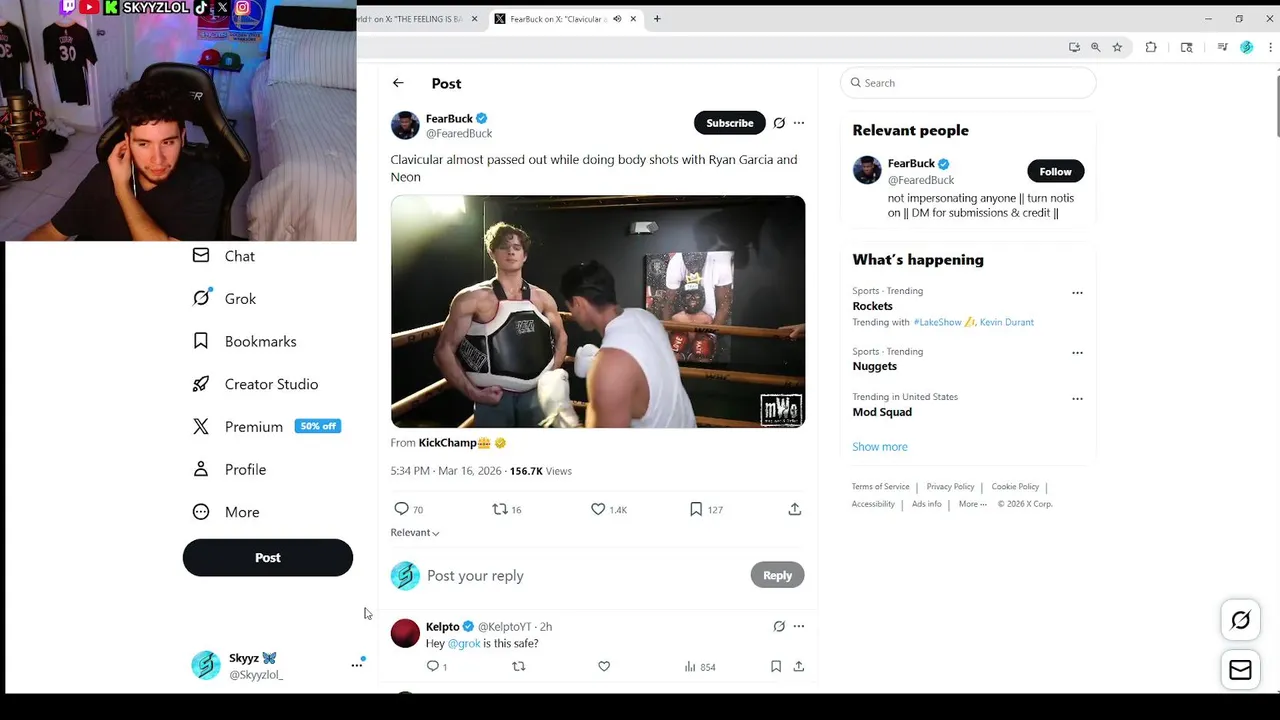Open replies via comment icon showing 70
Image resolution: width=1280 pixels, height=720 pixels.
click(x=402, y=509)
